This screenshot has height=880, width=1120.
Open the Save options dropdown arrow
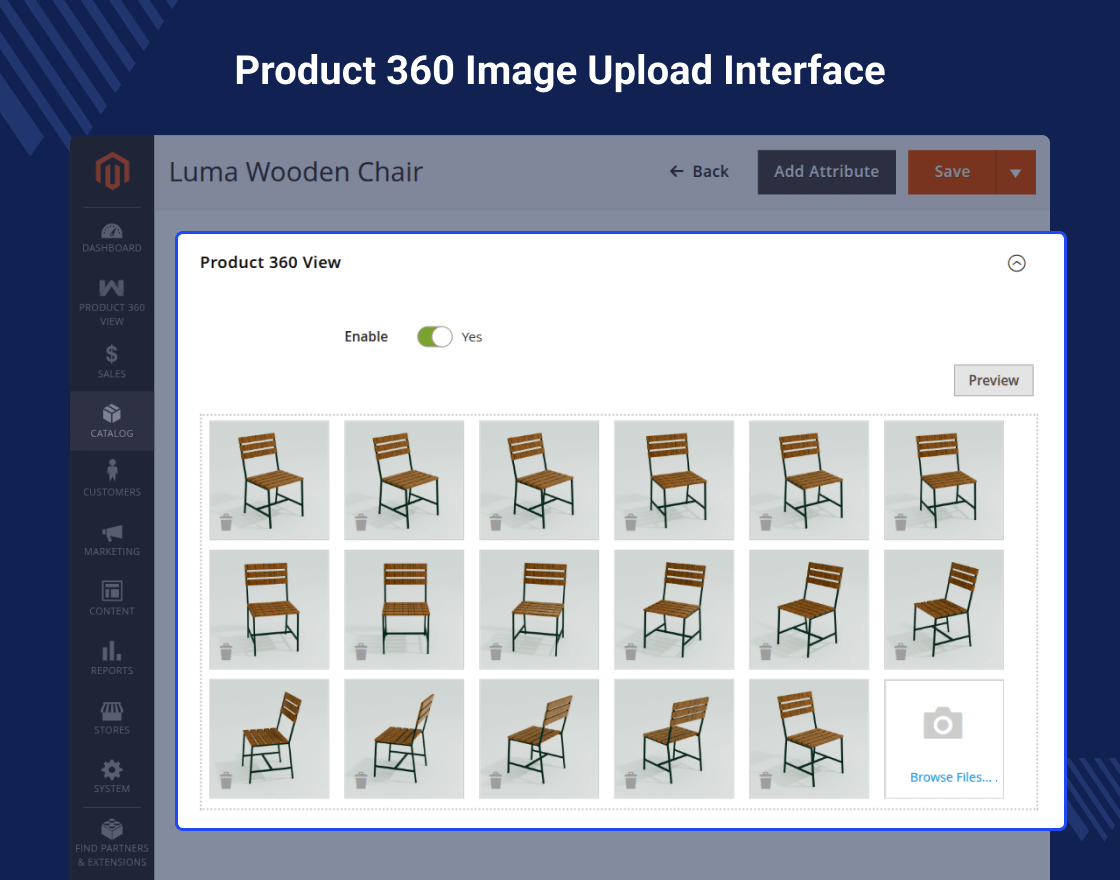(x=1015, y=173)
